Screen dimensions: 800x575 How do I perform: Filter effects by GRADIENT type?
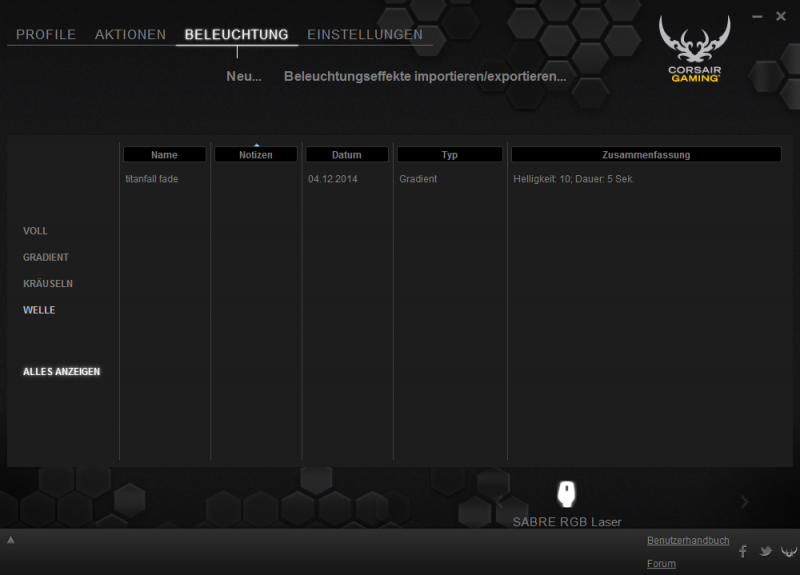tap(46, 257)
